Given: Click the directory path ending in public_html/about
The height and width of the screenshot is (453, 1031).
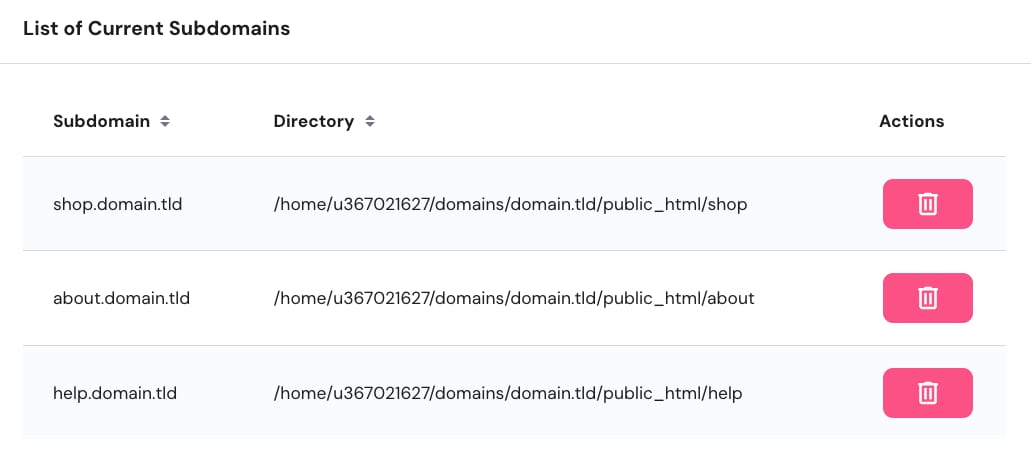Looking at the screenshot, I should (513, 298).
